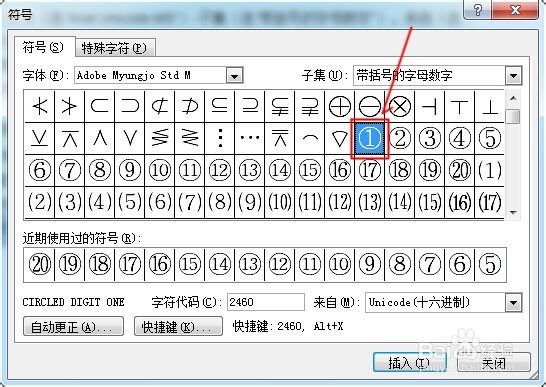Pick parenthesized (10) in the symbol grid
Image resolution: width=546 pixels, height=387 pixels.
tap(280, 202)
